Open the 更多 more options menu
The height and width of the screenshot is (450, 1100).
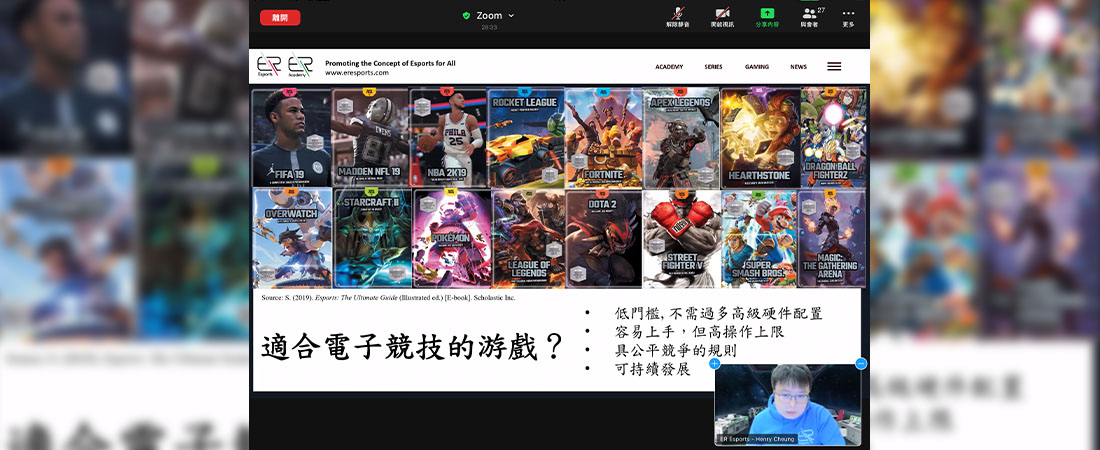(x=848, y=18)
